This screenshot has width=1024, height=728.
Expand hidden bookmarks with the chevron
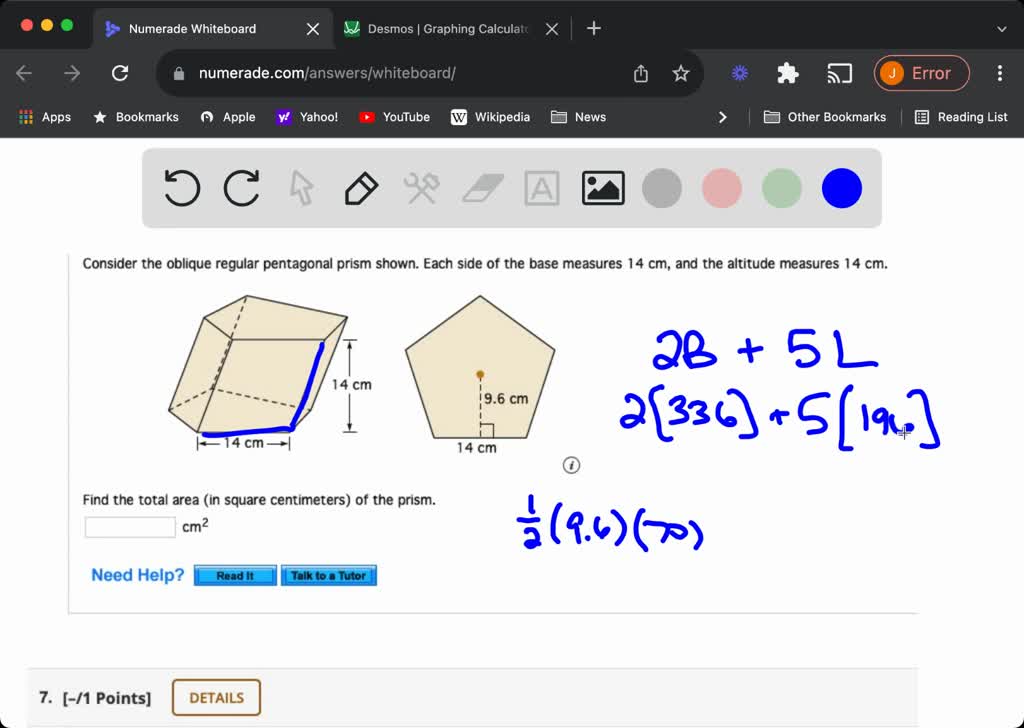(x=723, y=117)
